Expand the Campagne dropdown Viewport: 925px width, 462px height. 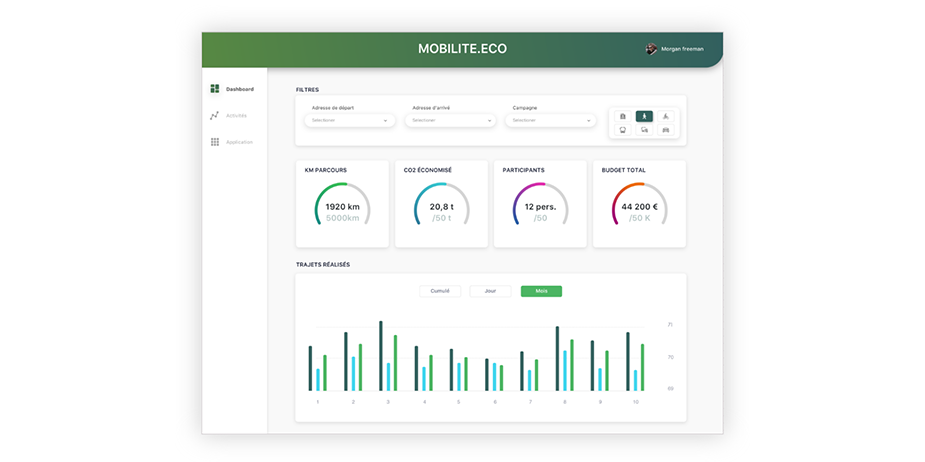pyautogui.click(x=550, y=120)
